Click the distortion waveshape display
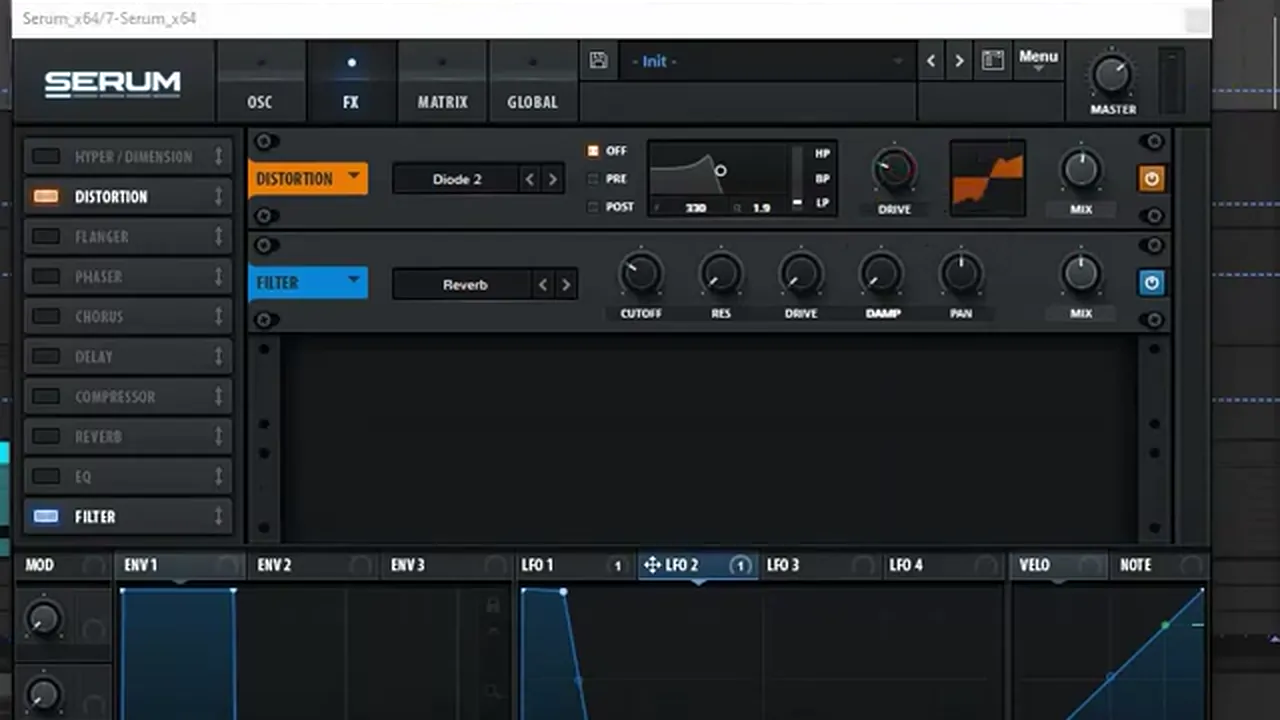1280x720 pixels. [x=987, y=178]
